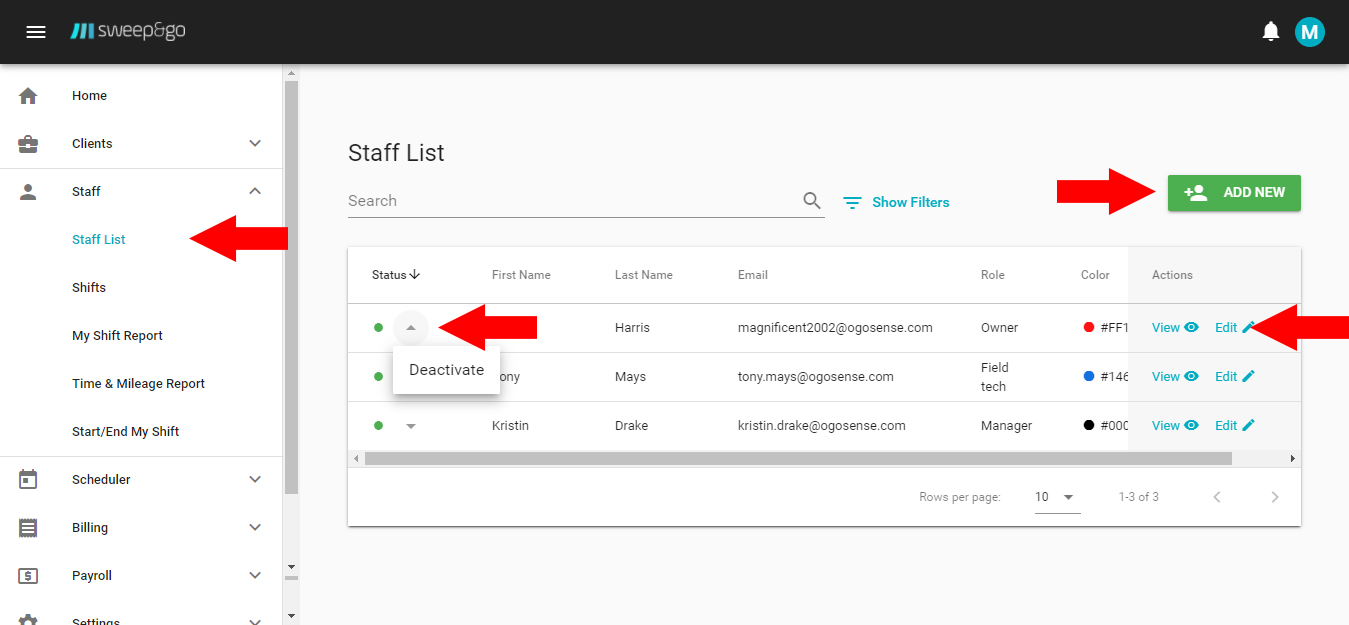Click the sweep&go logo
This screenshot has height=625, width=1349.
tap(128, 31)
